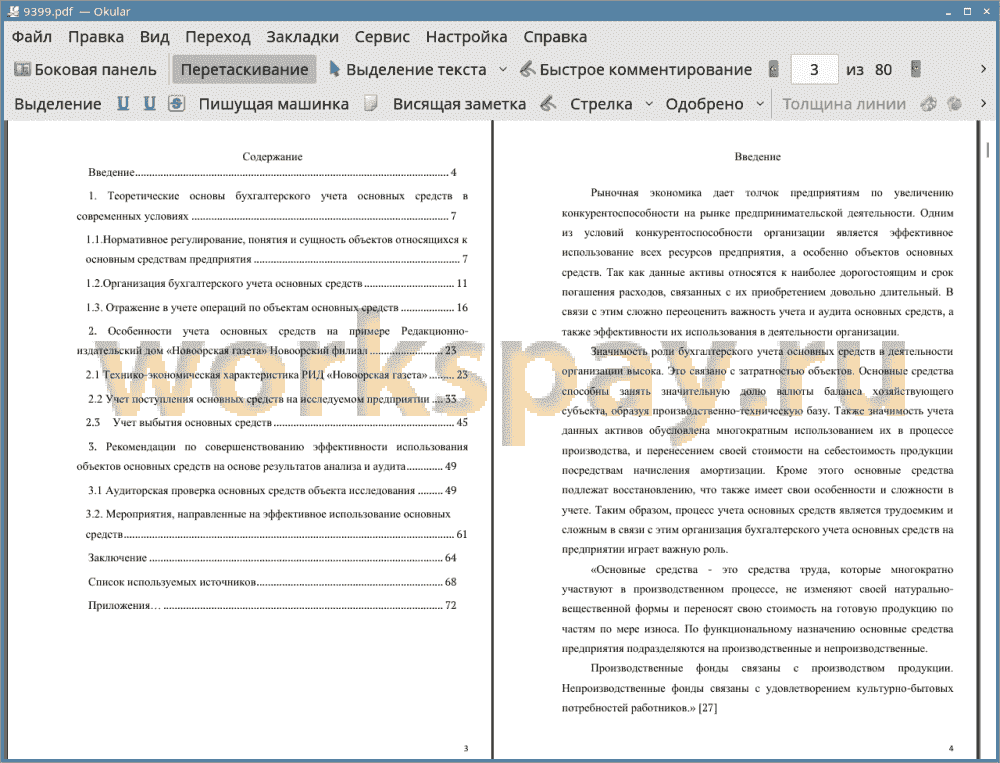Click contents entry '2.3 Учет выбытия основных средств'
The height and width of the screenshot is (763, 1000).
tap(276, 422)
